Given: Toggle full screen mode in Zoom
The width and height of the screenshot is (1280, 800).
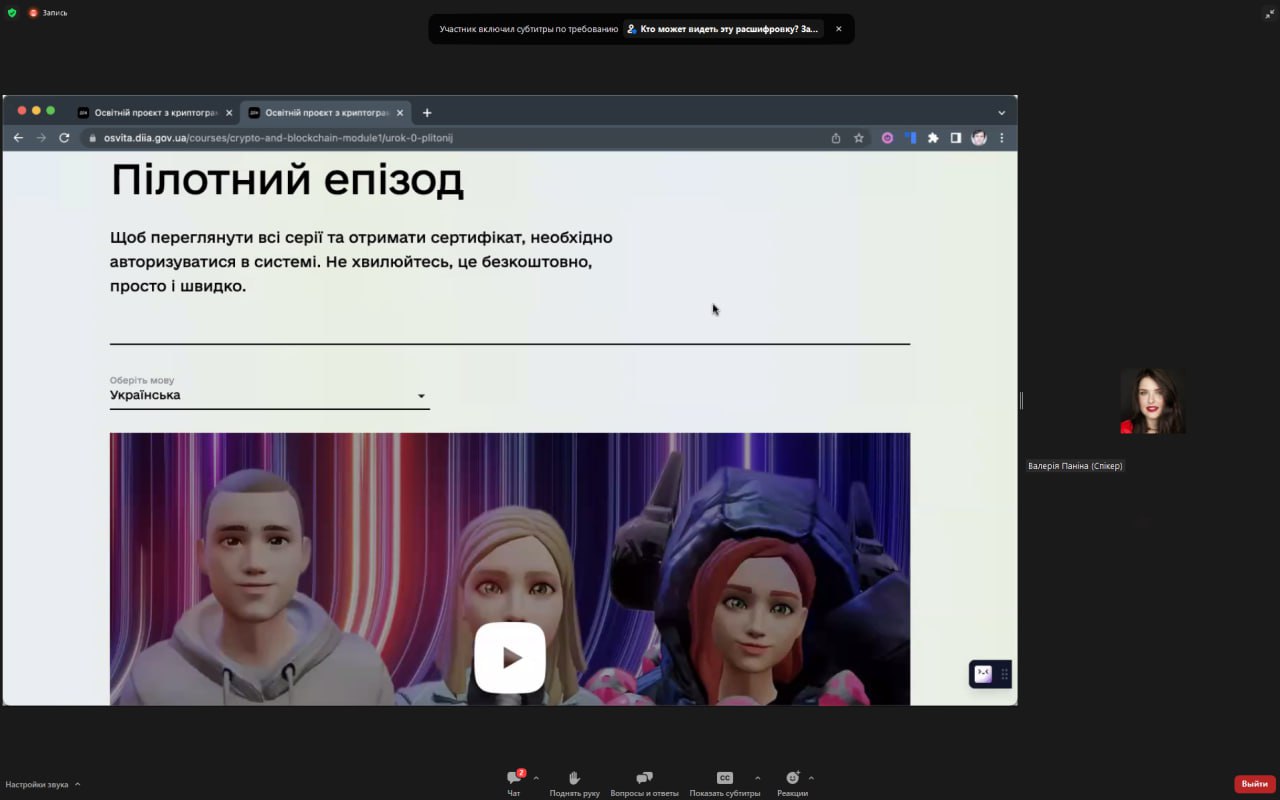Looking at the screenshot, I should 1269,13.
